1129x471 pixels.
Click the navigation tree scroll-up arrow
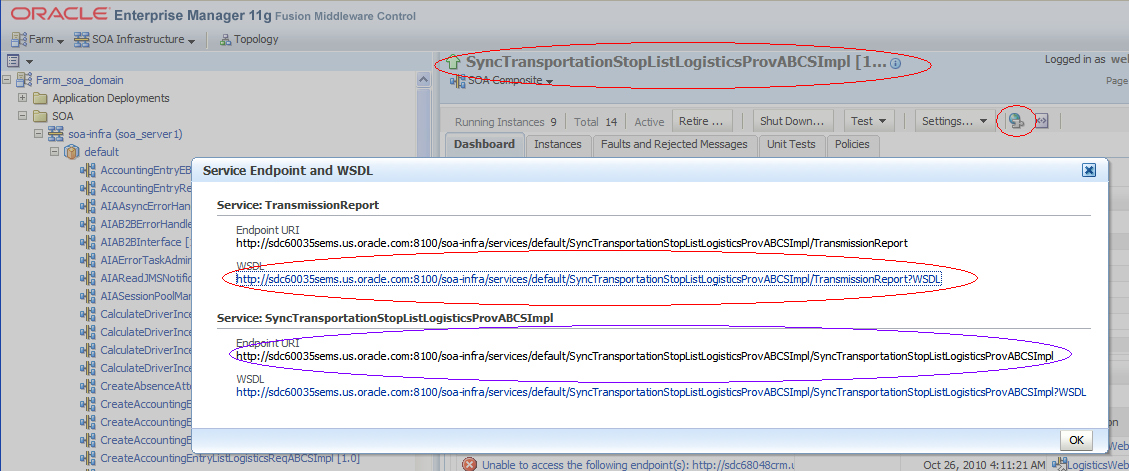(x=424, y=81)
